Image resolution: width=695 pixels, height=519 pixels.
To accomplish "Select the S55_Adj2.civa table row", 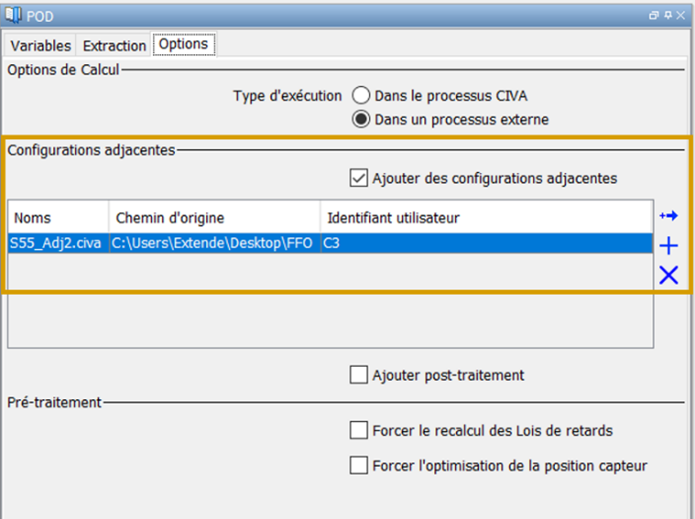I will 330,243.
